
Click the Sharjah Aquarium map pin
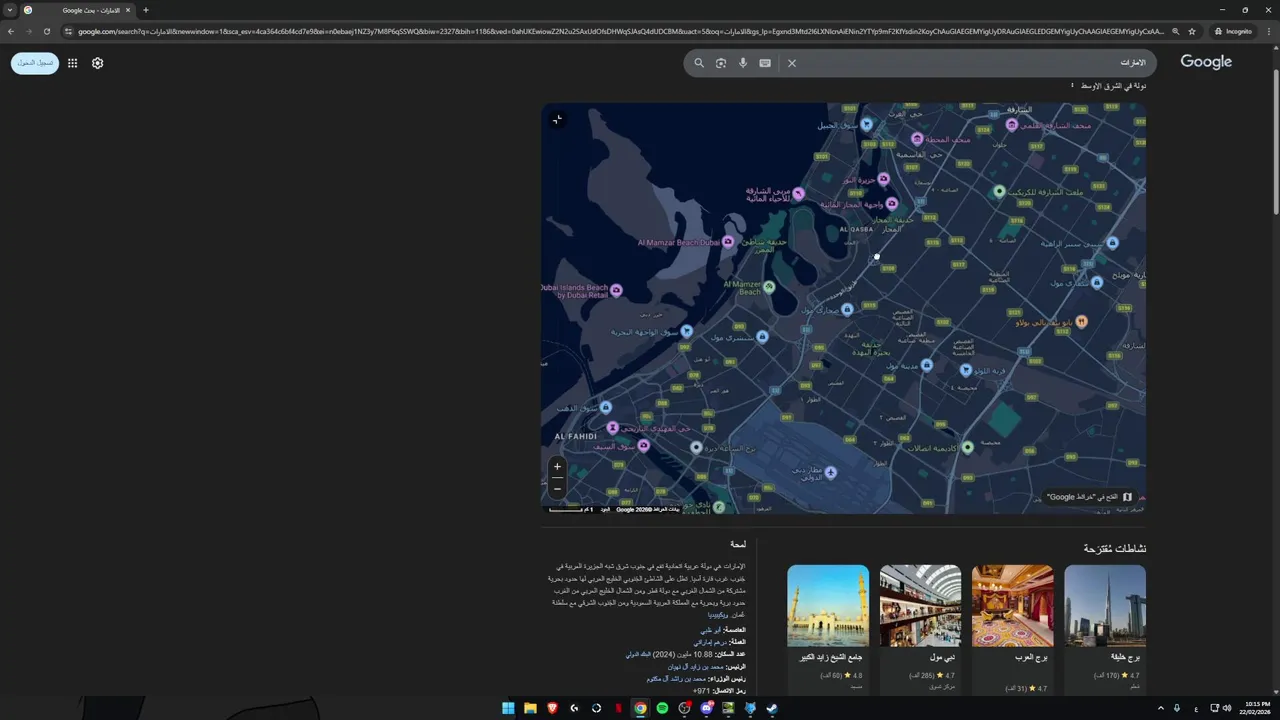click(x=799, y=193)
